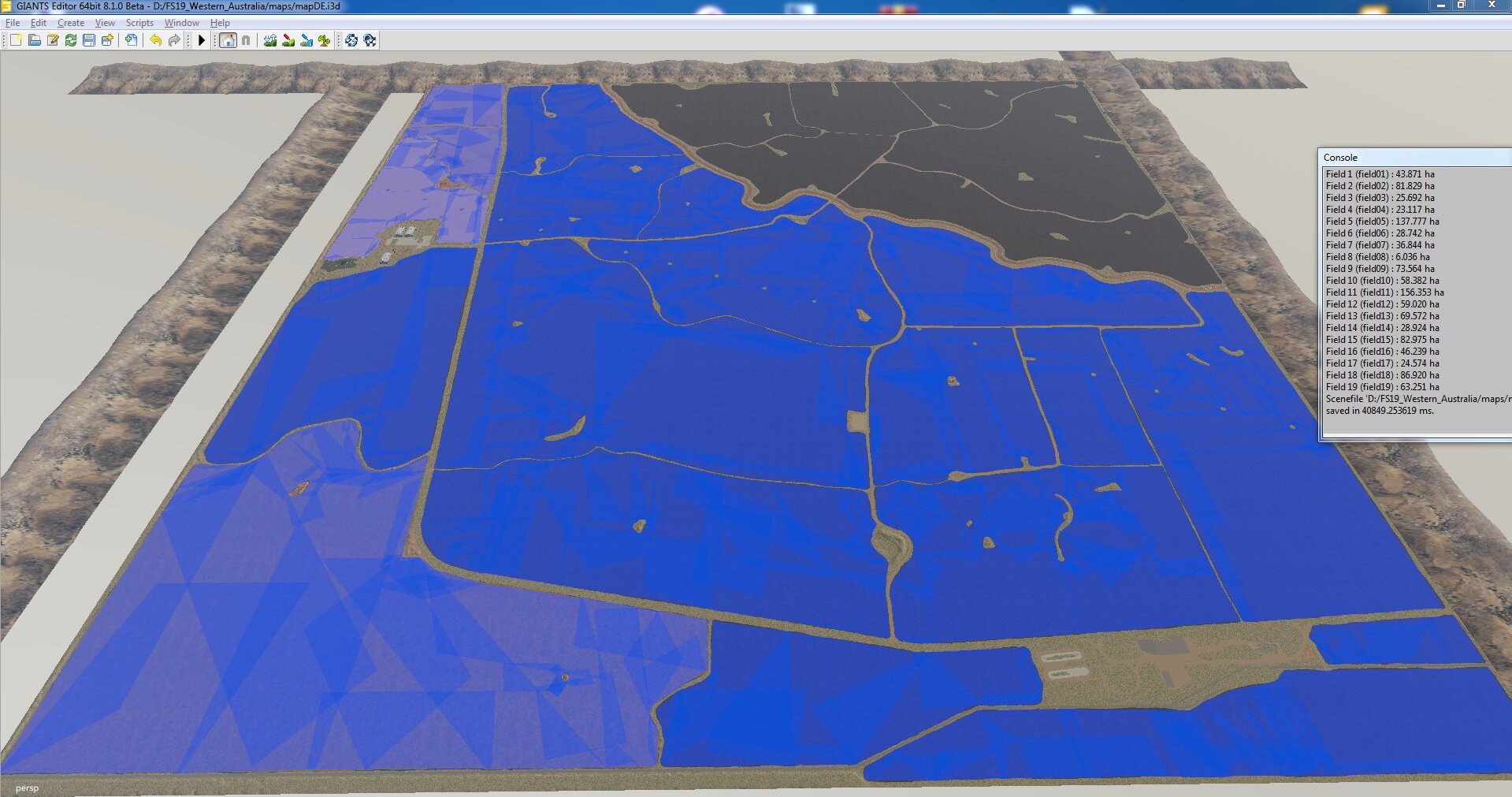Click the green Reload file icon
Image resolution: width=1512 pixels, height=797 pixels.
[71, 40]
